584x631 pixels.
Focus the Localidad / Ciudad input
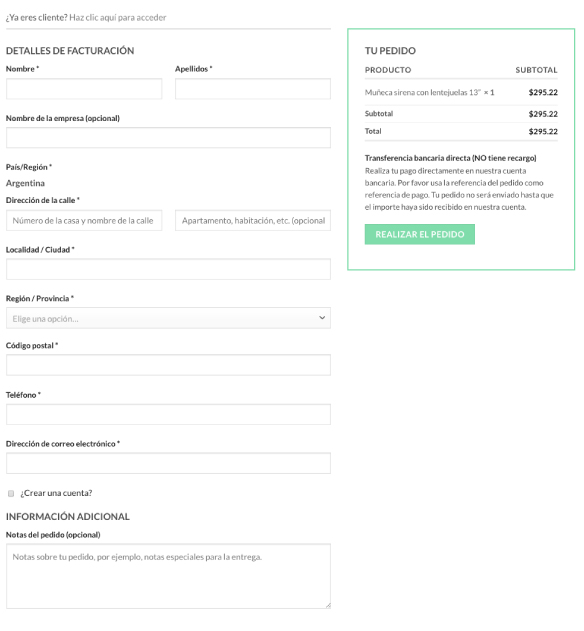coord(168,269)
